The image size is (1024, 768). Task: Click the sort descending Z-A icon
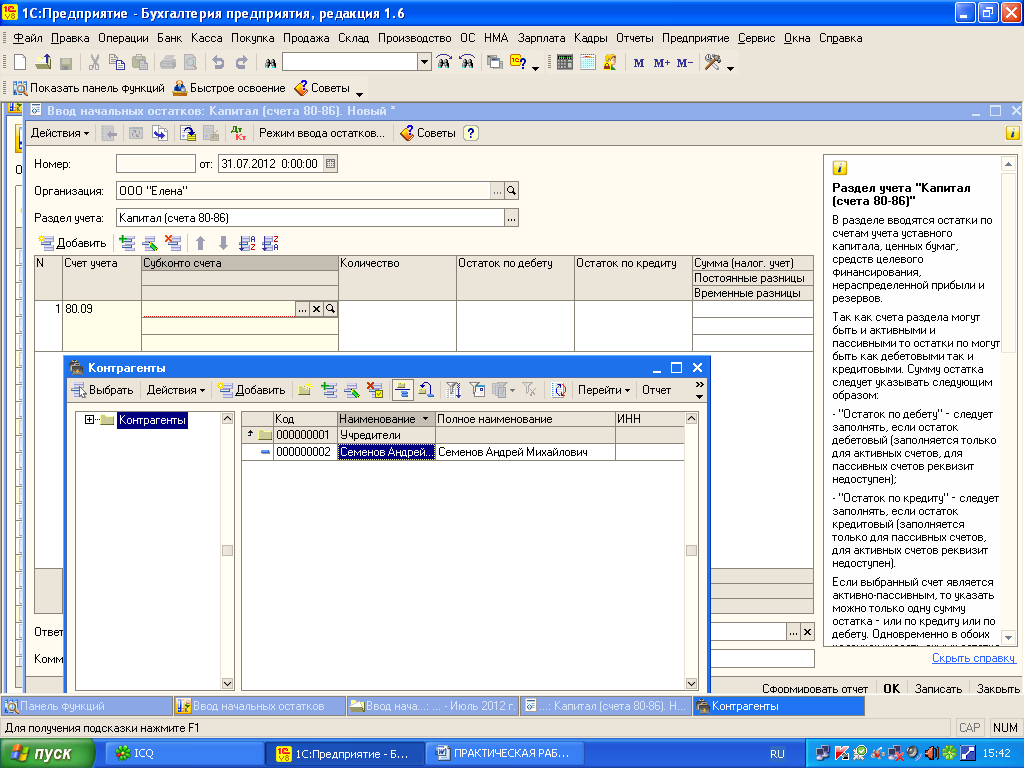(270, 243)
